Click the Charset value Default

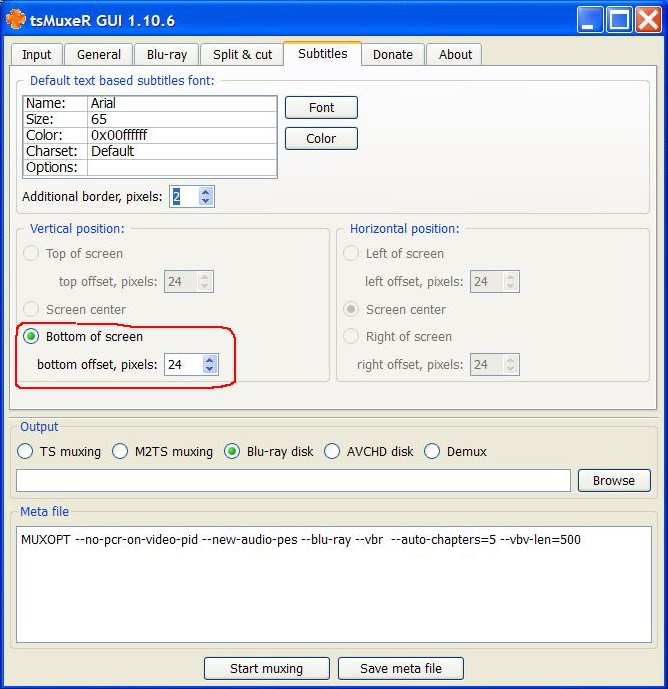[x=182, y=151]
